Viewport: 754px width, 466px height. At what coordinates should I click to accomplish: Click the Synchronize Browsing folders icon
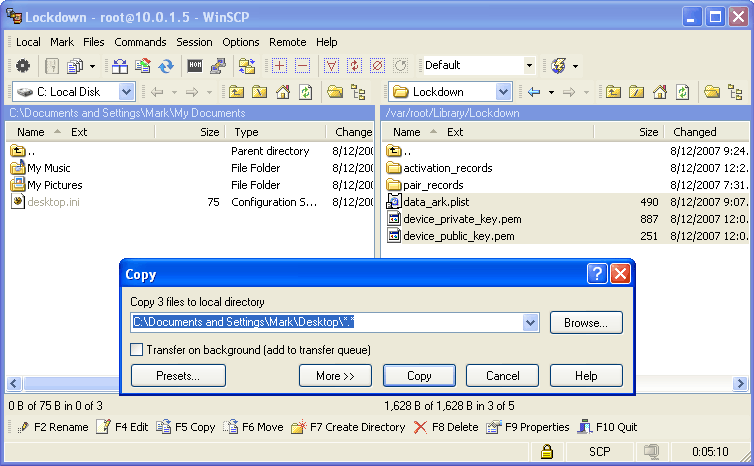pyautogui.click(x=247, y=65)
